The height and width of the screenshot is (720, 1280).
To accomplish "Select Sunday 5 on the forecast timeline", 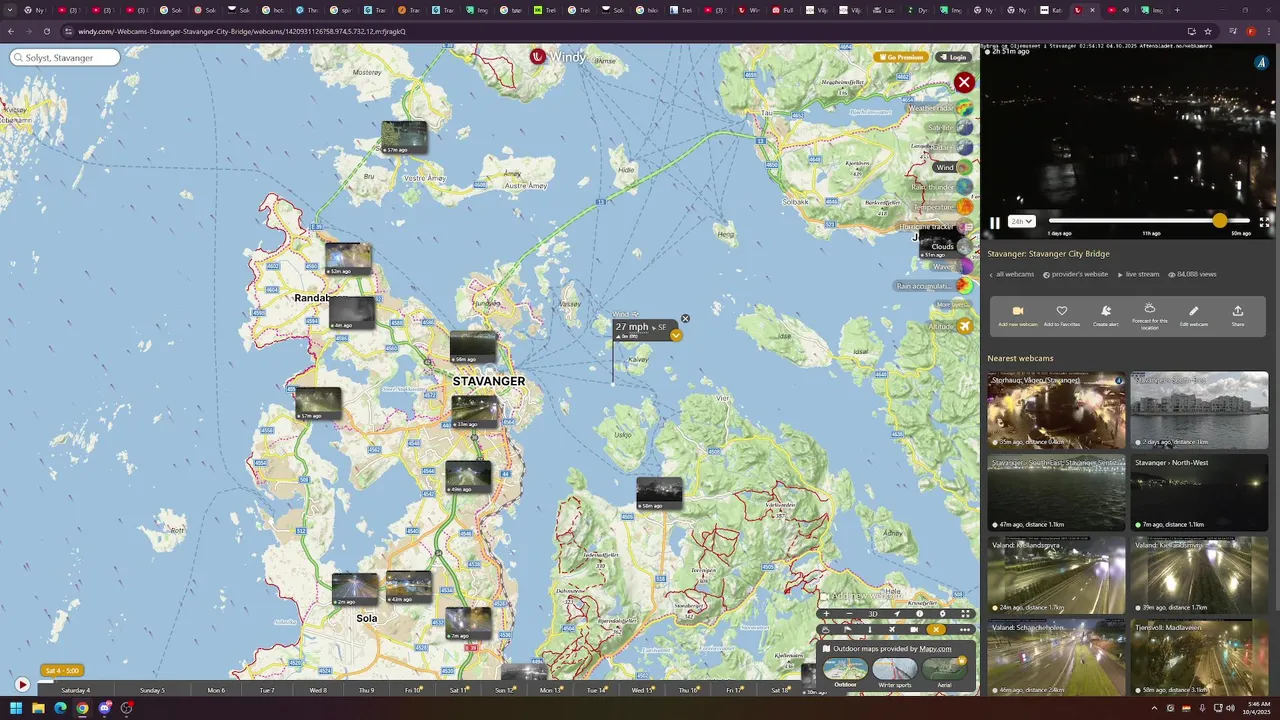I will point(152,690).
